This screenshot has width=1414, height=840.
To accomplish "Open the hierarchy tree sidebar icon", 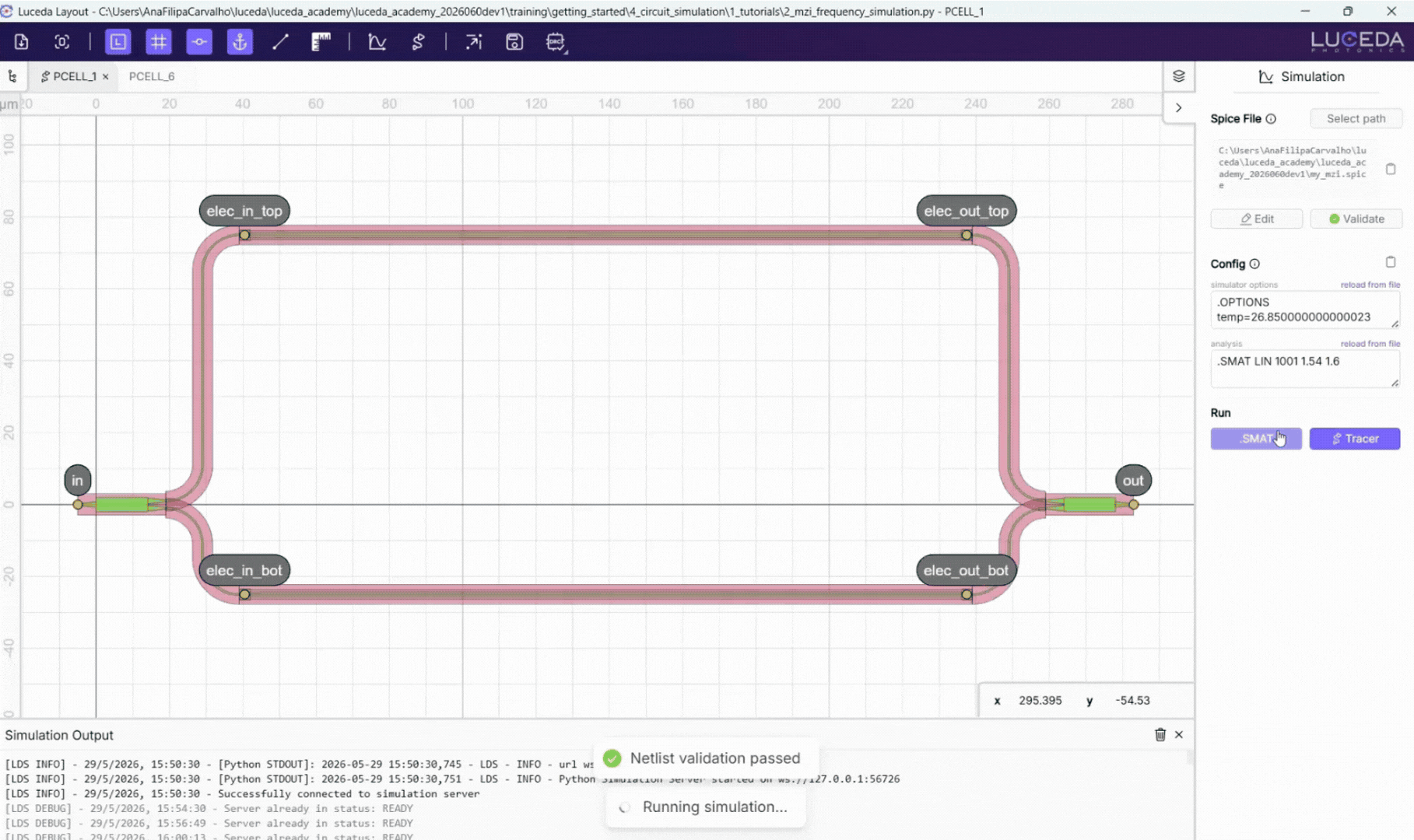I will click(12, 76).
